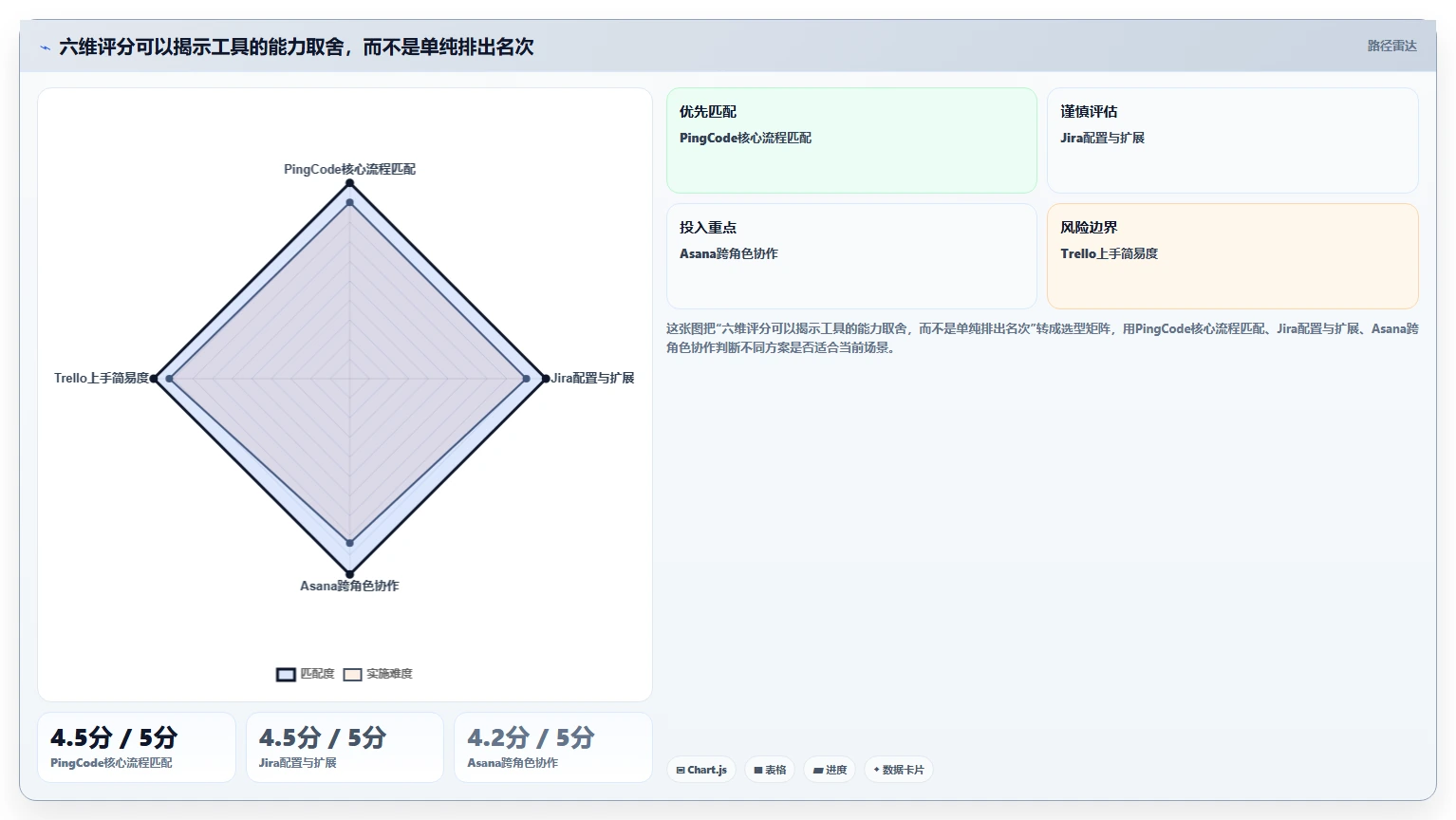Click the Jira配置与扩展 axis label on the radar
The height and width of the screenshot is (820, 1456).
click(592, 378)
